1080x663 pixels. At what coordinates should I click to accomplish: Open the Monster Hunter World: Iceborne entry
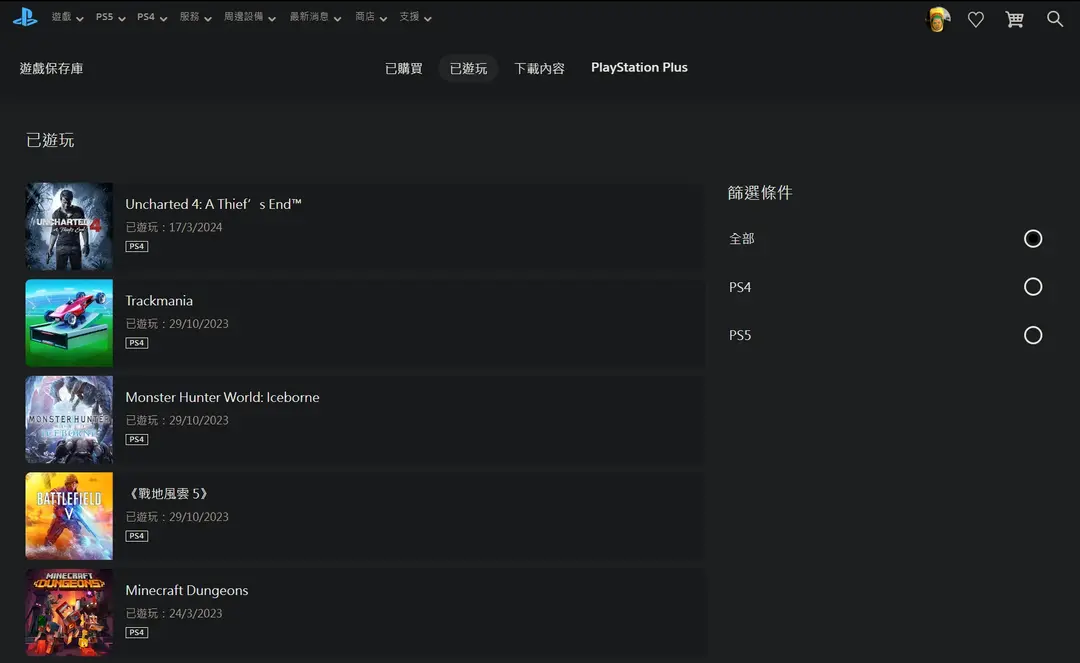pyautogui.click(x=222, y=397)
